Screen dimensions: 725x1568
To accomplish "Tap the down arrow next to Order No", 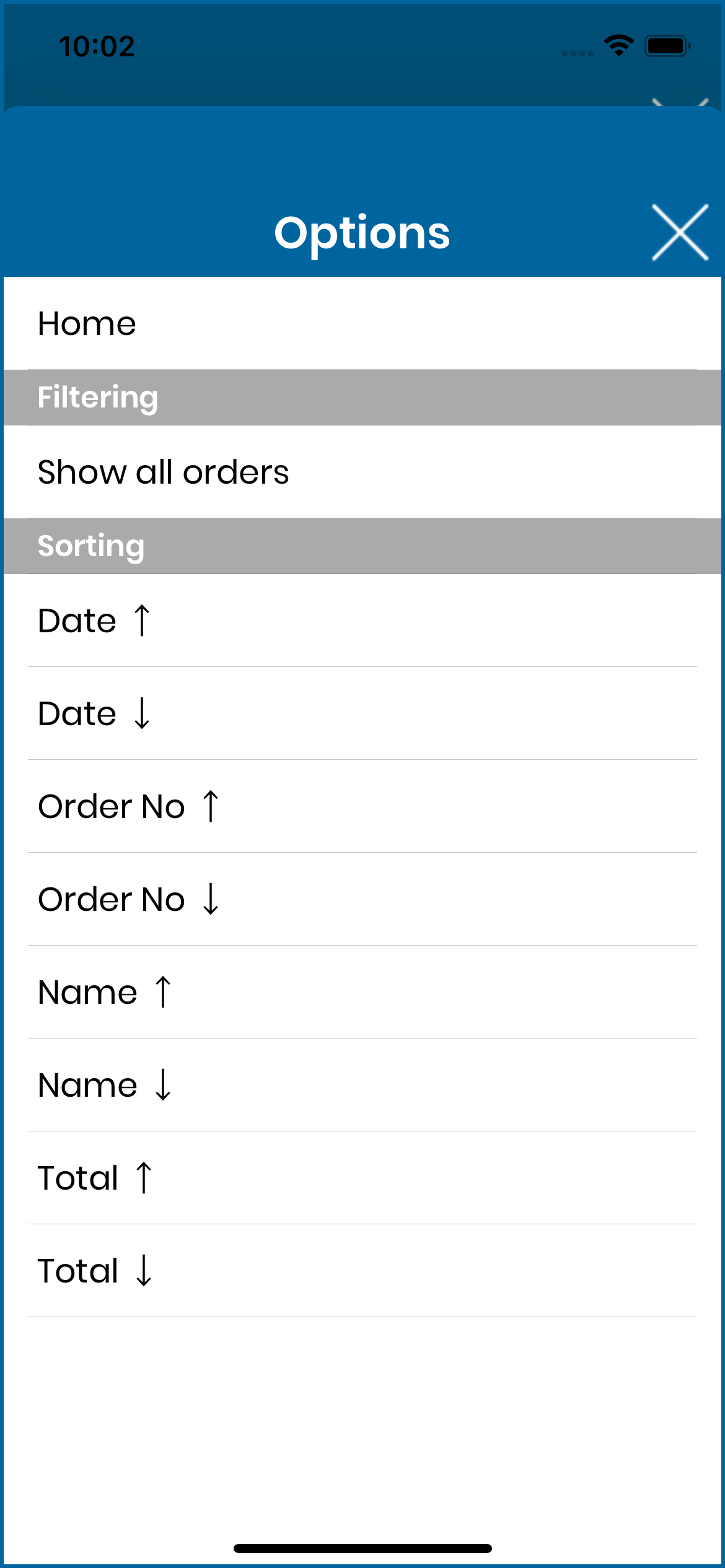I will click(x=211, y=899).
